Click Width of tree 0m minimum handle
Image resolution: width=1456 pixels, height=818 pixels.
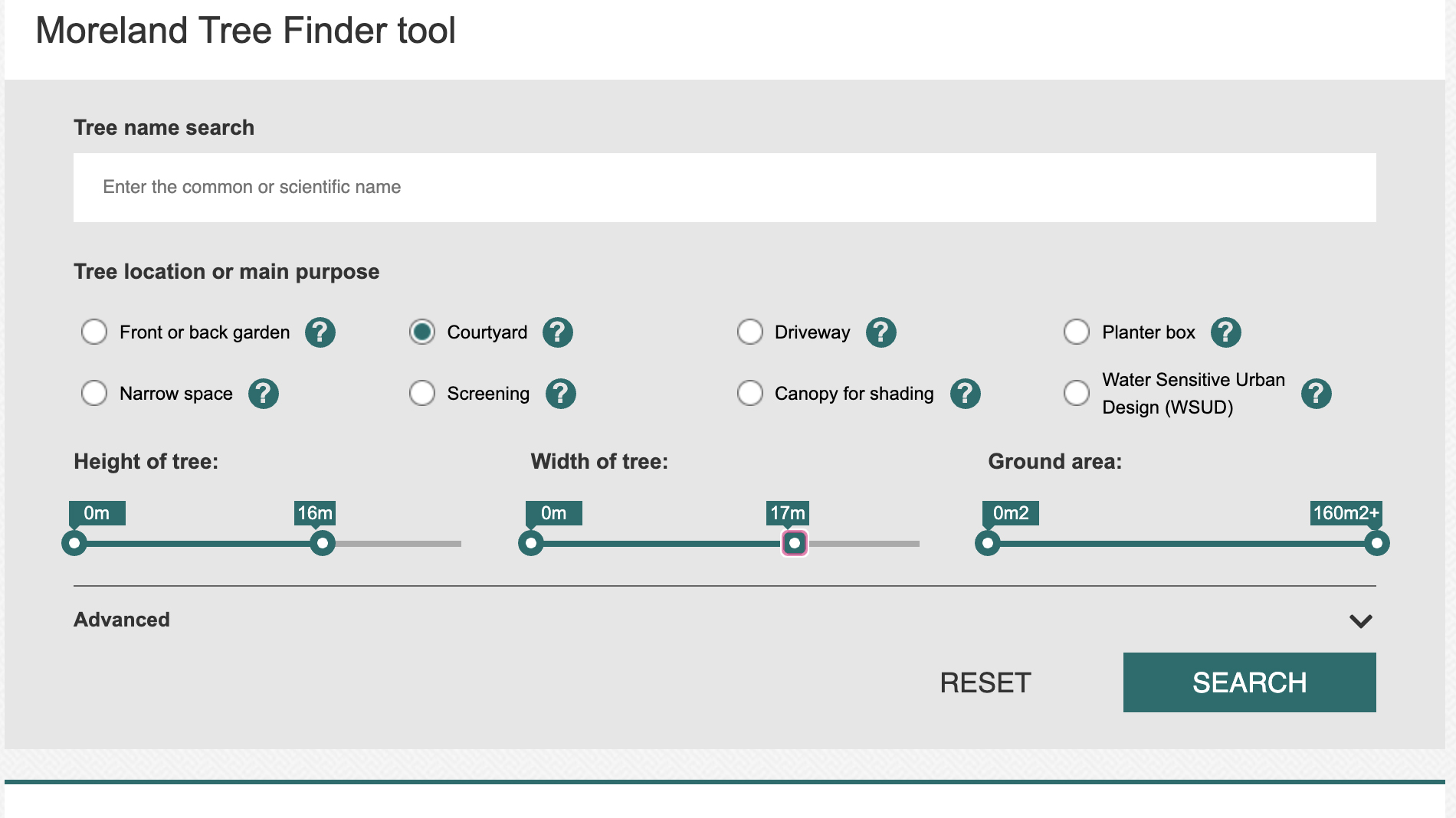pos(531,543)
